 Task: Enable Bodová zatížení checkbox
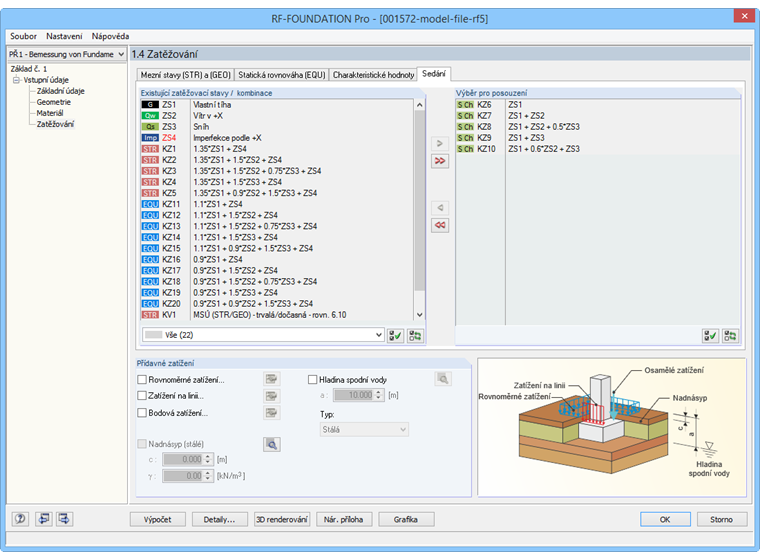click(142, 413)
